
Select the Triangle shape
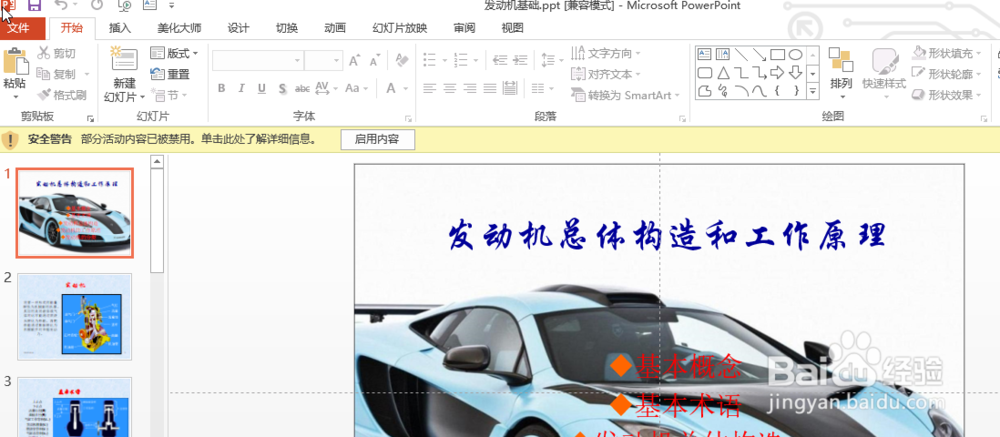pos(723,72)
